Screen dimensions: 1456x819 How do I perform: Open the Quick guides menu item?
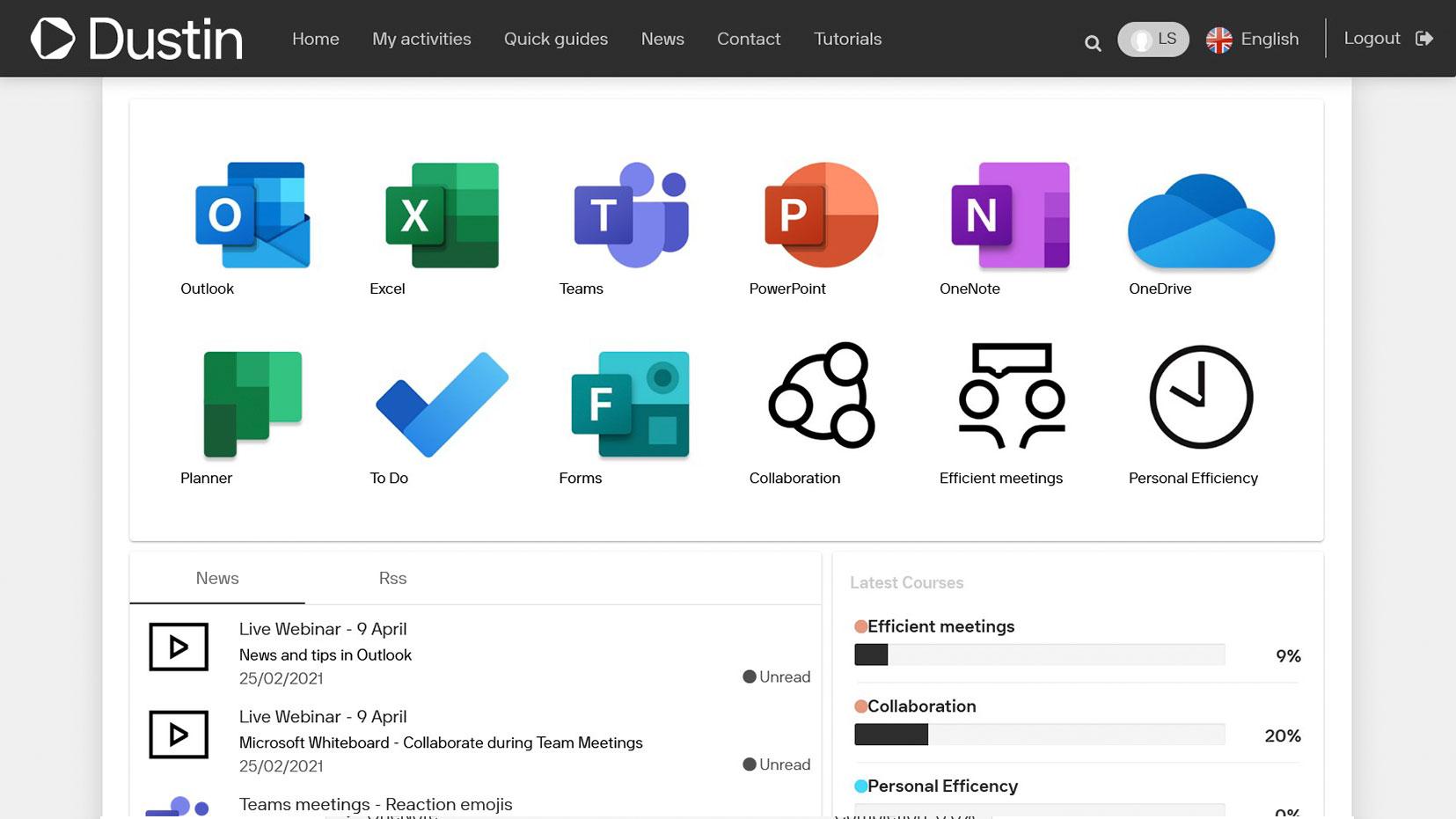click(x=556, y=39)
